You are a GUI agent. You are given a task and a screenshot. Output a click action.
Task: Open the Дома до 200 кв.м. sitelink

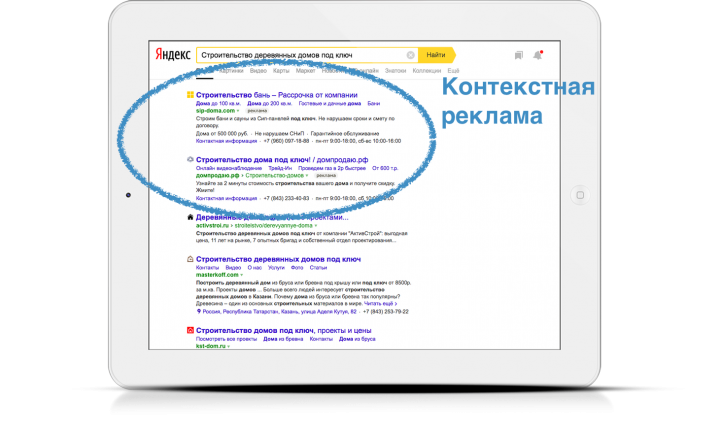click(270, 103)
